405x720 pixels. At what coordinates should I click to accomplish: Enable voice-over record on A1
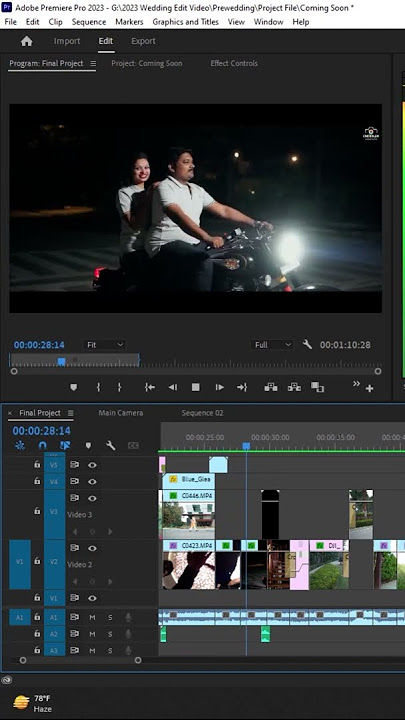128,617
